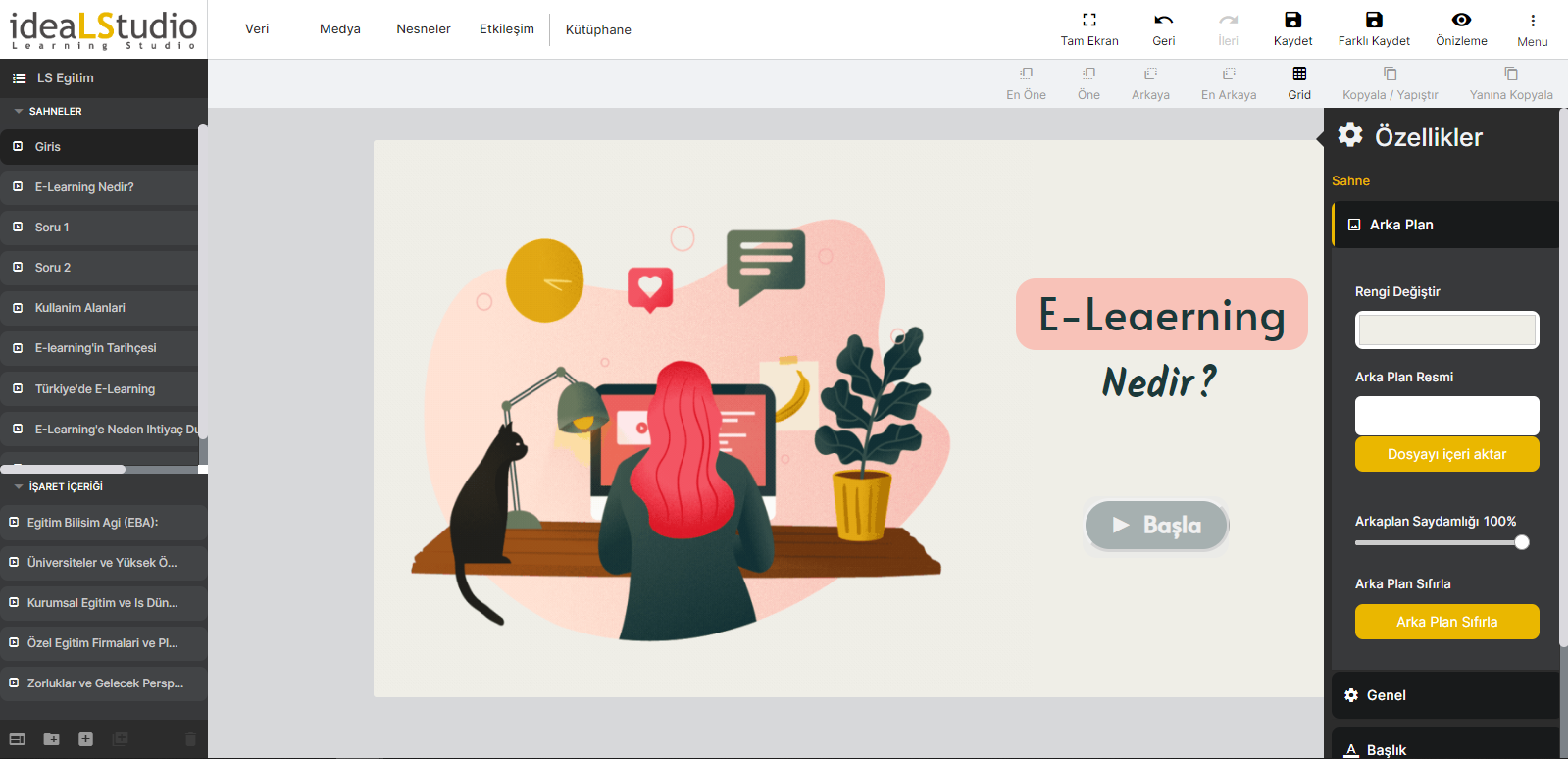The image size is (1568, 759).
Task: Click the Farklı Kaydet save-as icon
Action: pyautogui.click(x=1373, y=20)
